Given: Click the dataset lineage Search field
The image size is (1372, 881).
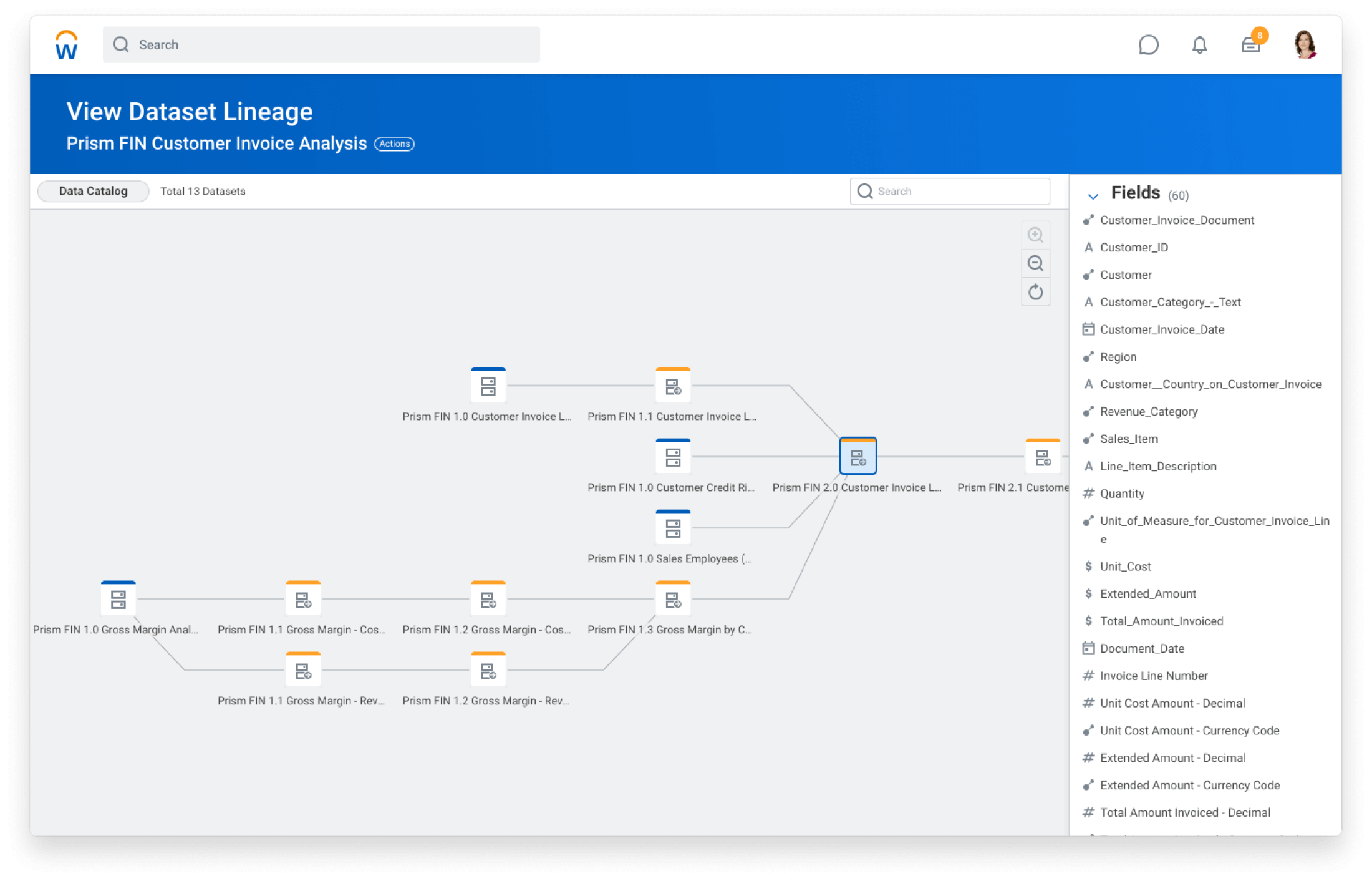Looking at the screenshot, I should (950, 191).
